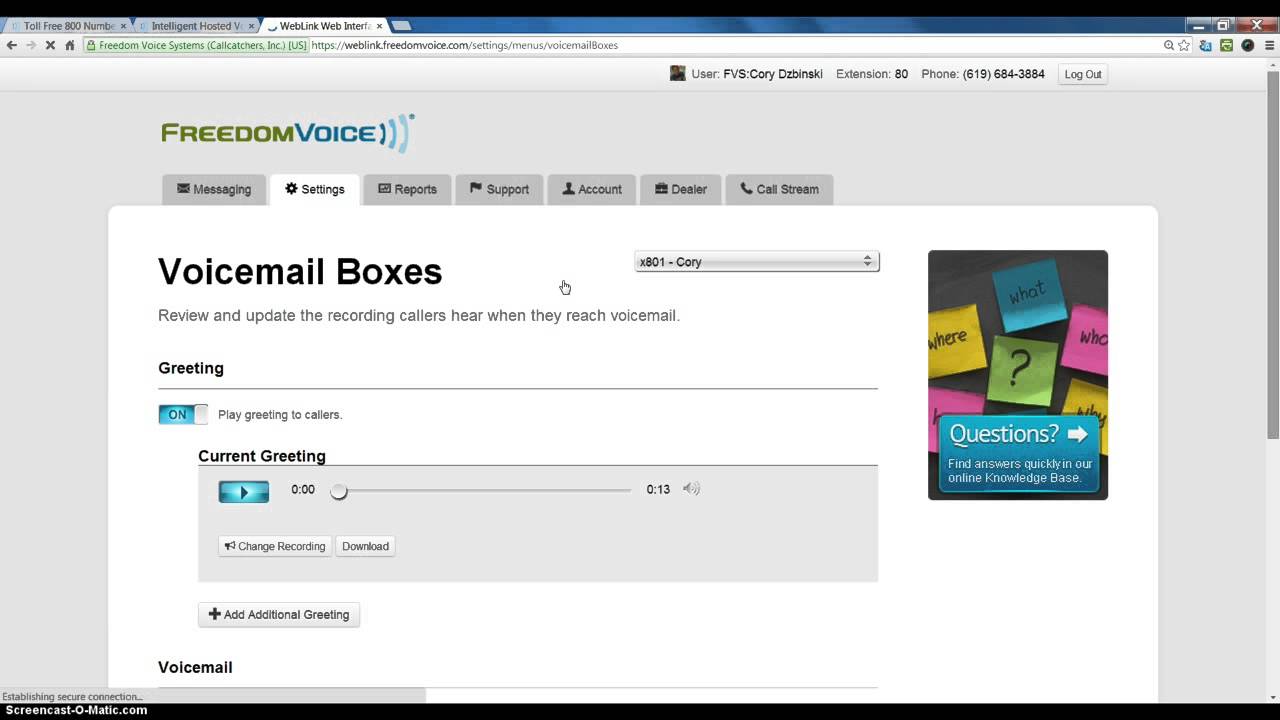Open the x801 - Cory voicemail box dropdown
The height and width of the screenshot is (720, 1280).
pyautogui.click(x=757, y=262)
